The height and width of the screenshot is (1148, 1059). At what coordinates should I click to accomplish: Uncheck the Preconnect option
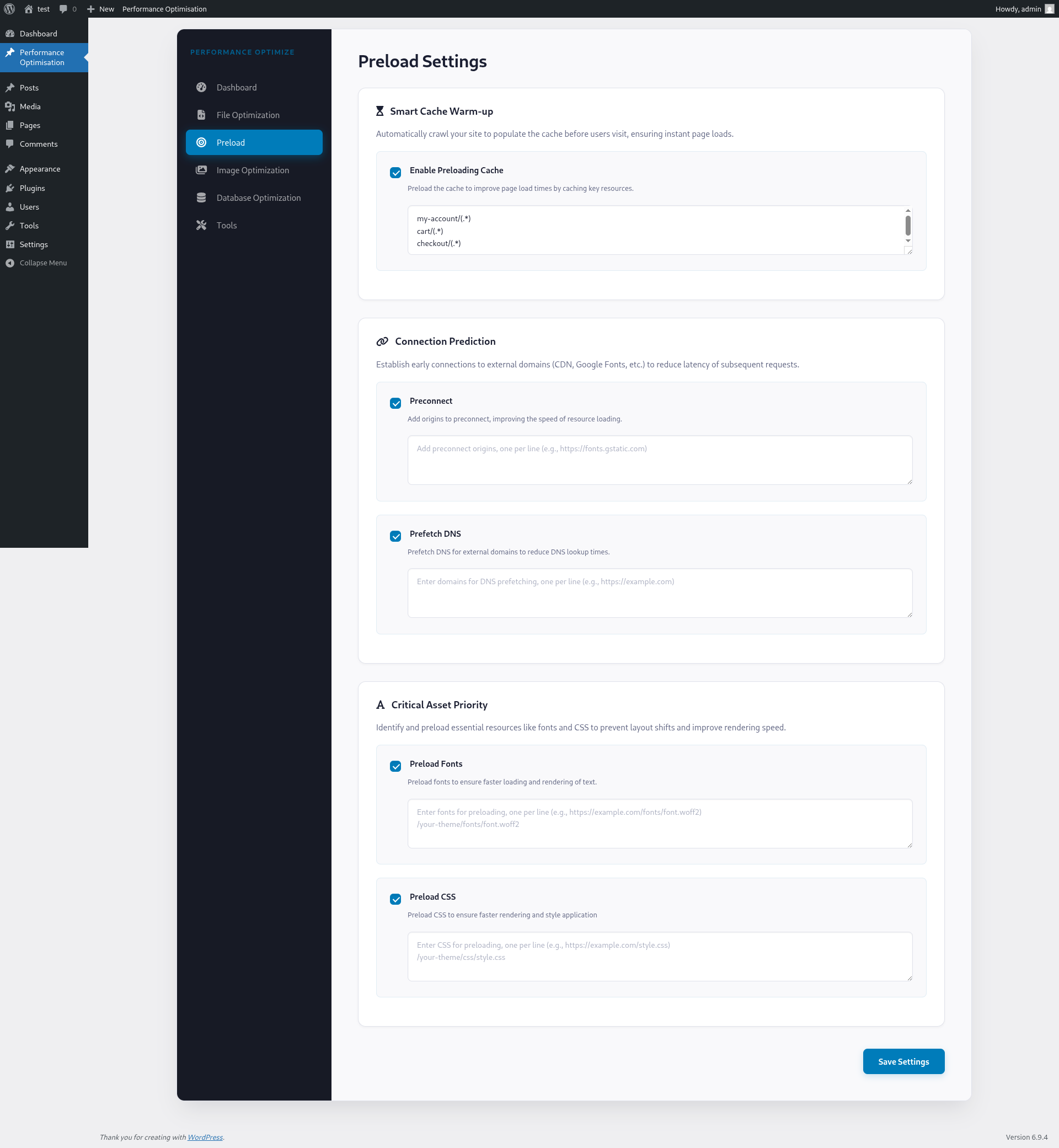click(395, 403)
